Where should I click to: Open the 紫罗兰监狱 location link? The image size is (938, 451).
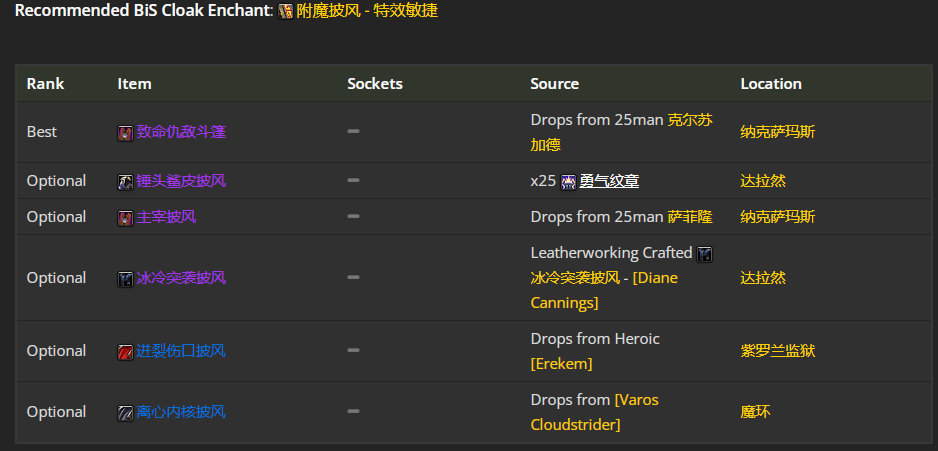(778, 351)
